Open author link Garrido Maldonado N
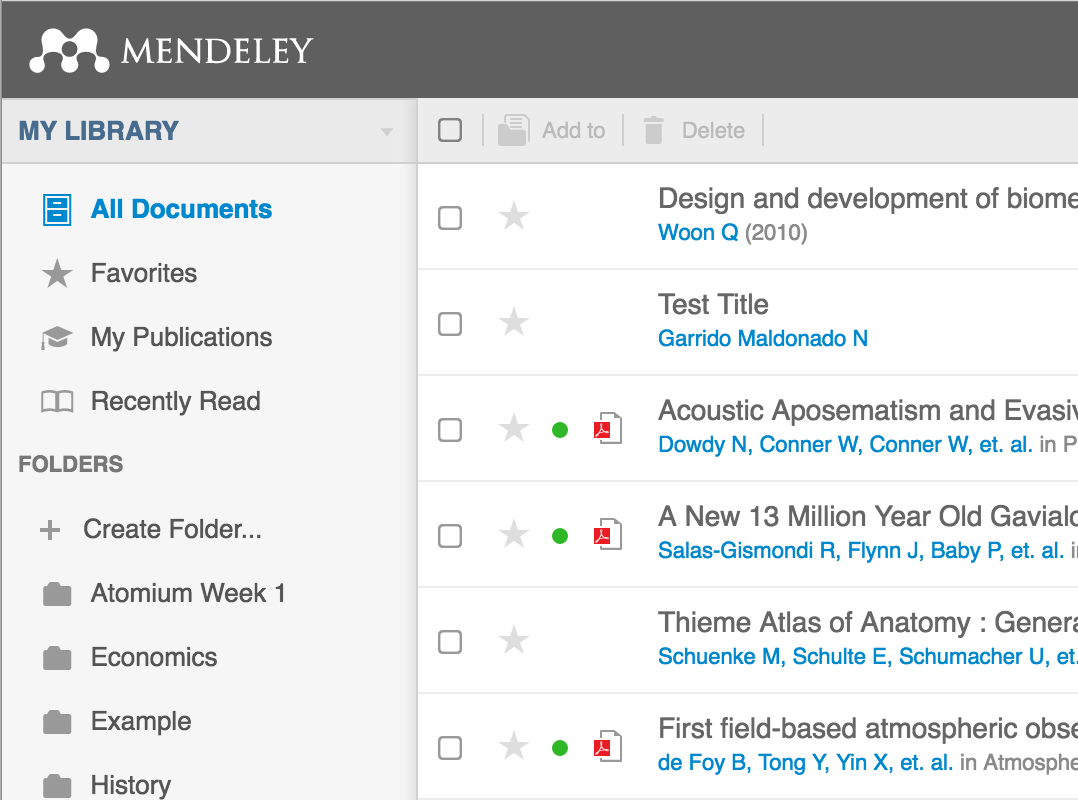 coord(762,339)
